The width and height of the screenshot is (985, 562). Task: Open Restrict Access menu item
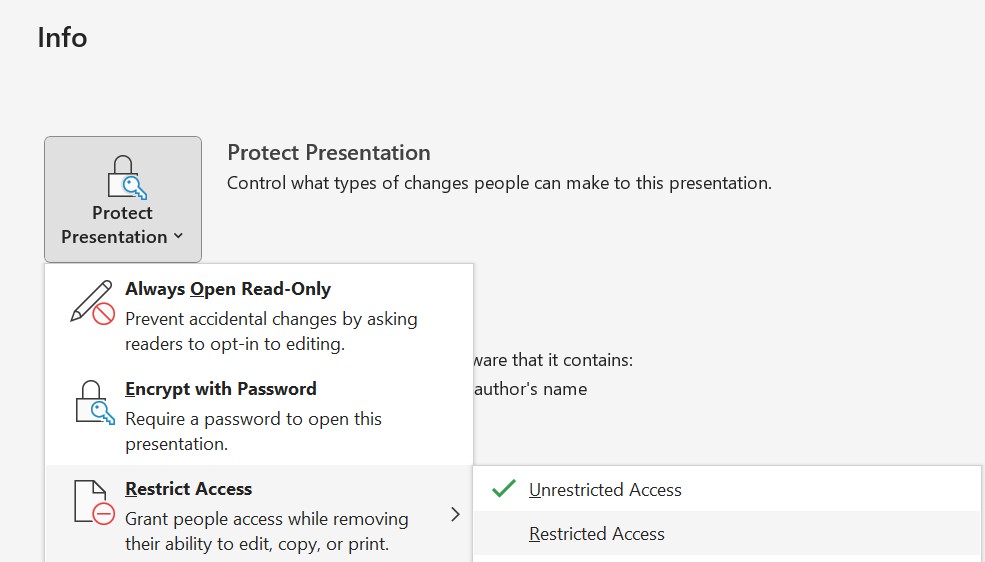coord(259,514)
